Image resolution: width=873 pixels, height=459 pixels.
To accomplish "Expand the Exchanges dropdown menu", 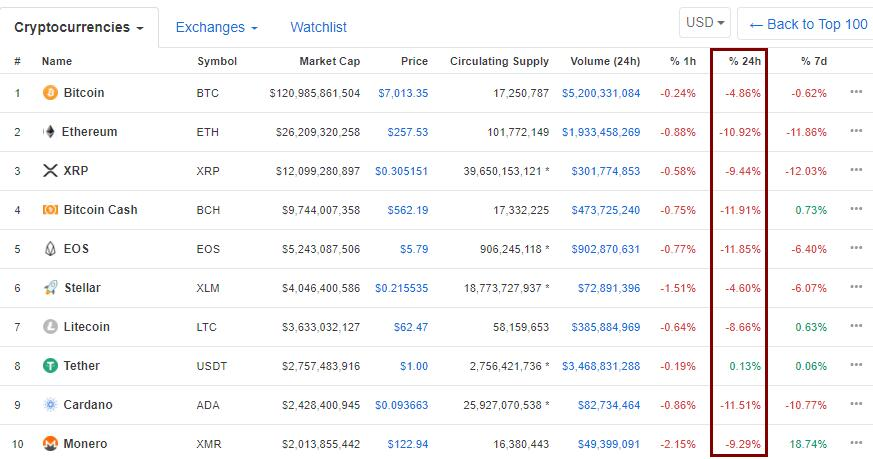I will pyautogui.click(x=217, y=27).
